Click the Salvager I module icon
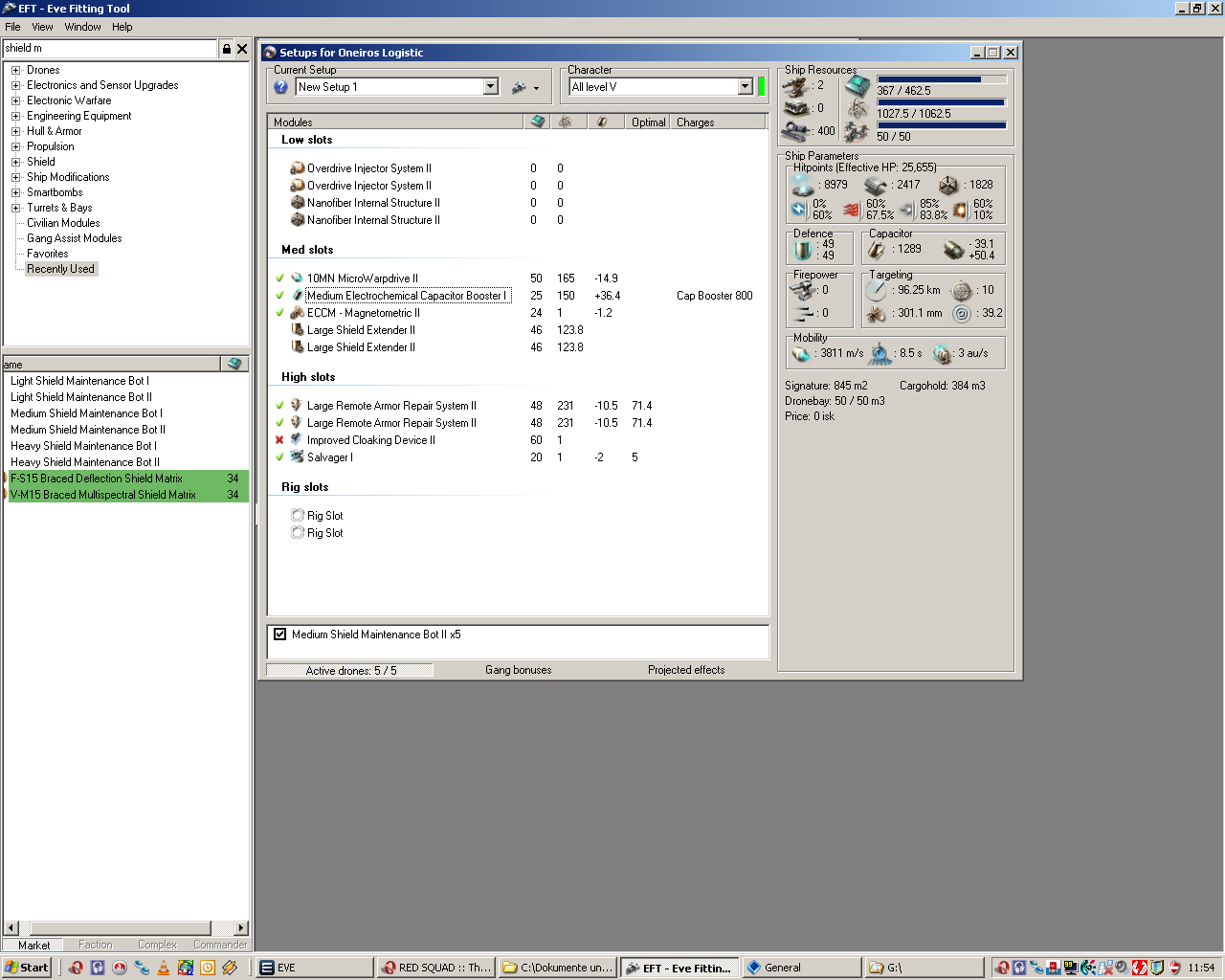Image resolution: width=1225 pixels, height=980 pixels. tap(297, 457)
